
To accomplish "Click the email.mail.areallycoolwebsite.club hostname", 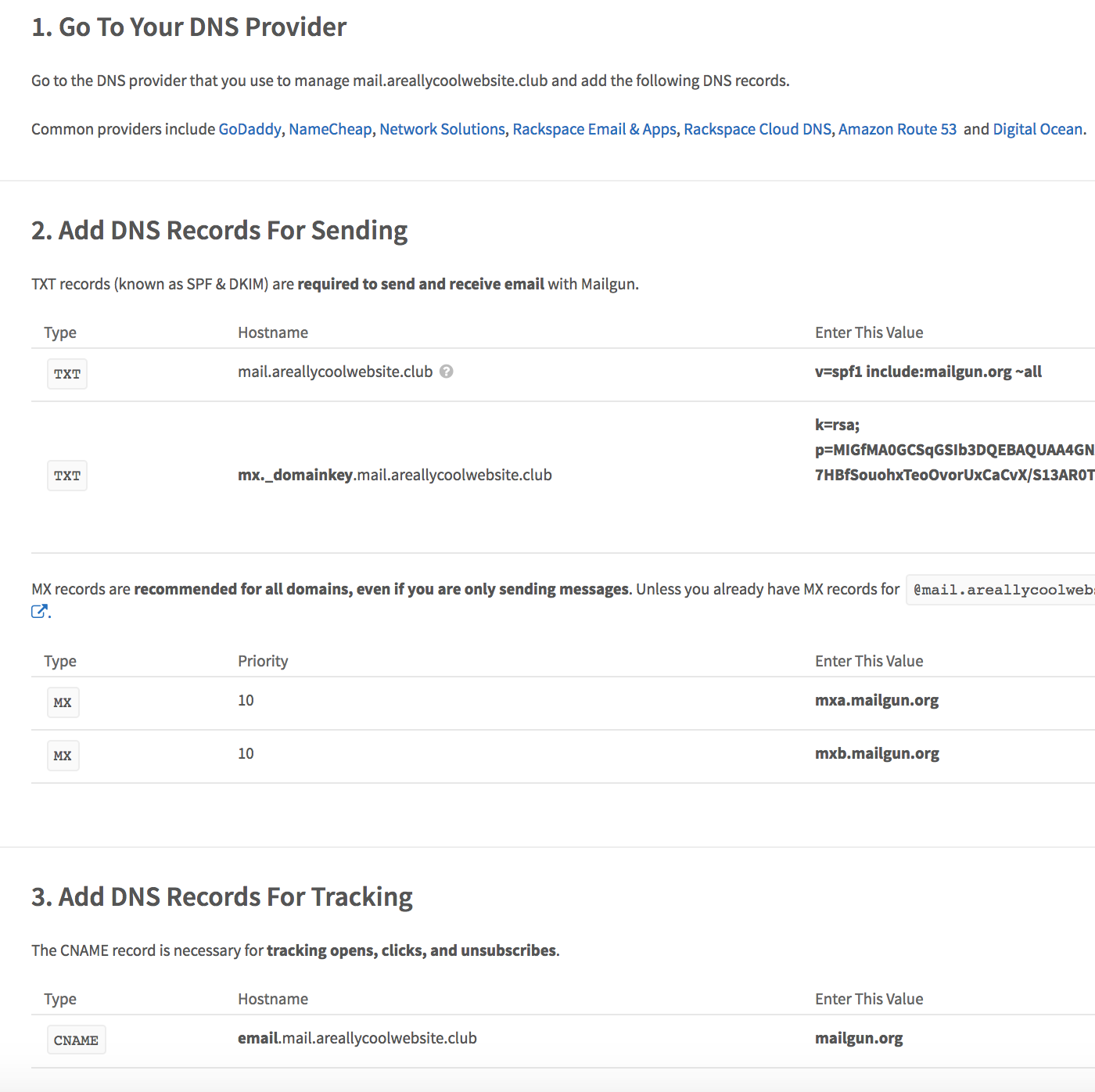I will click(x=357, y=1038).
